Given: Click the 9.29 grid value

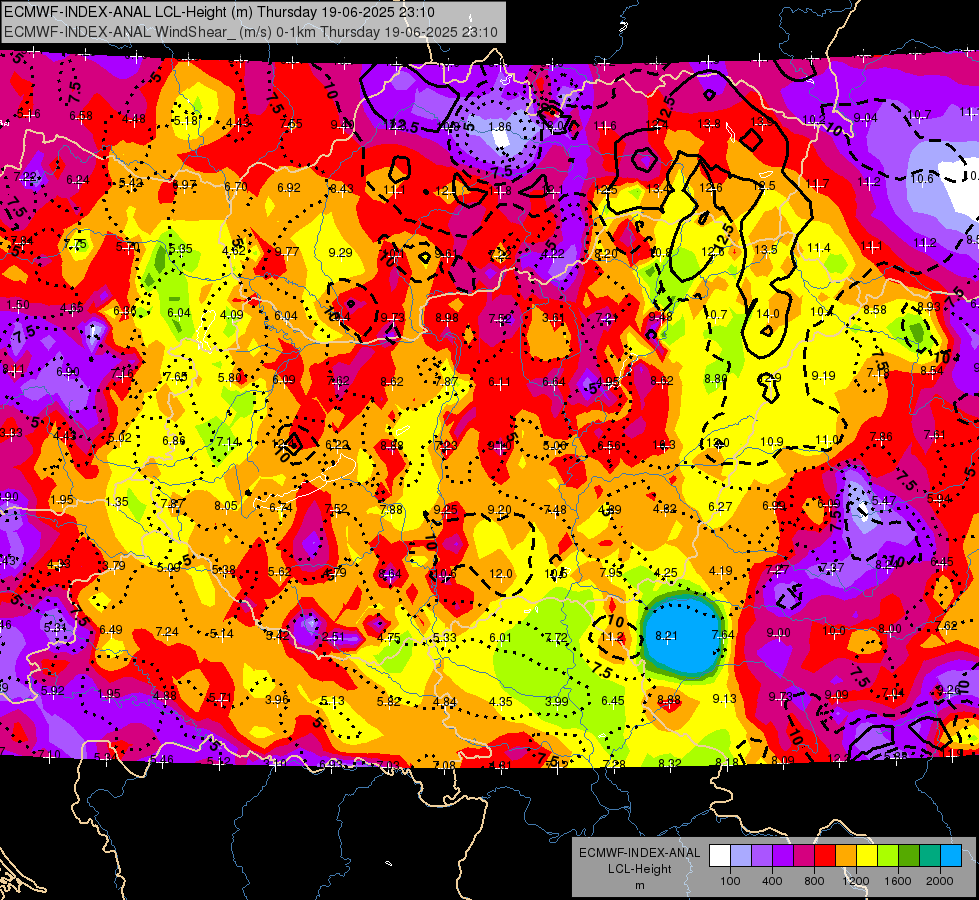Looking at the screenshot, I should tap(340, 252).
